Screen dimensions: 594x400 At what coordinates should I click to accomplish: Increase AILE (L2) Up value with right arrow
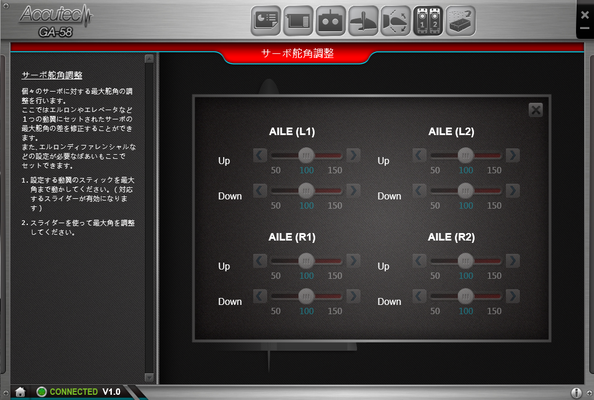click(513, 155)
